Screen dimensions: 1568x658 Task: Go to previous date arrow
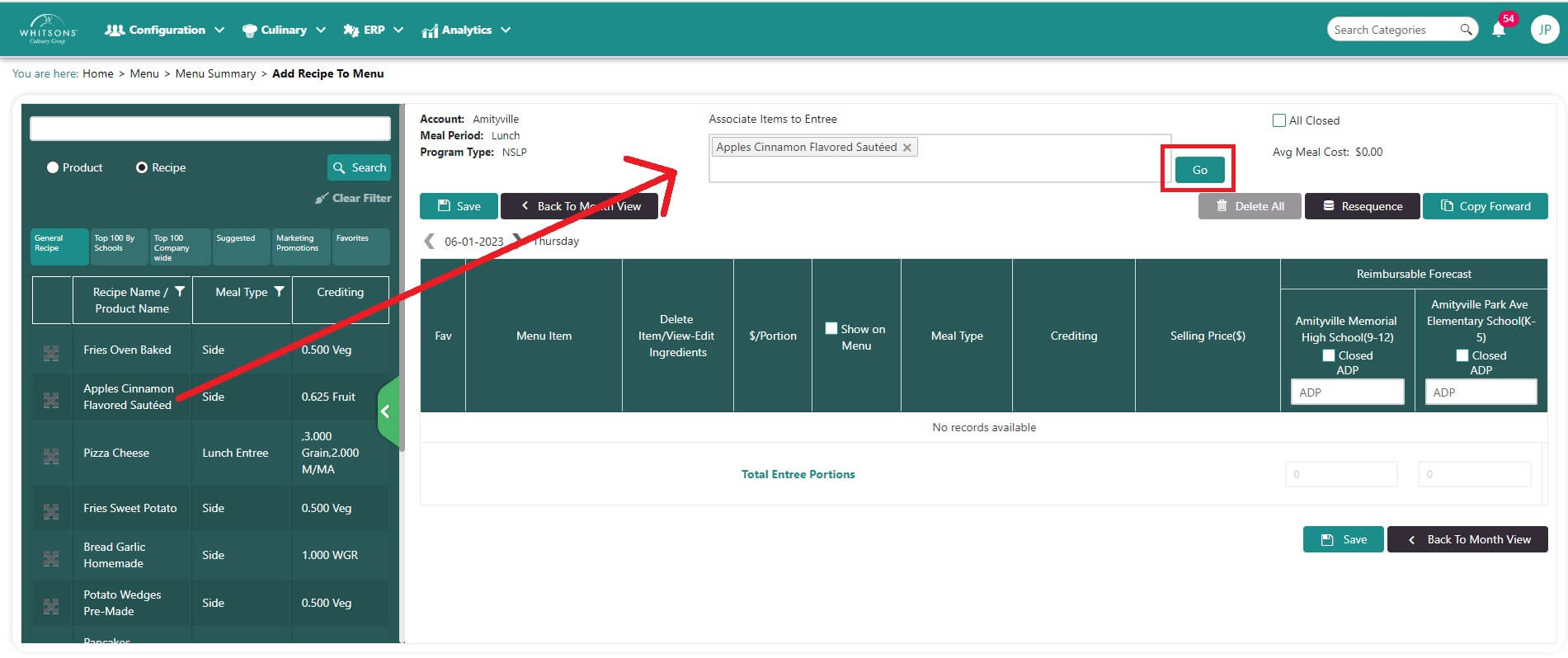coord(429,241)
